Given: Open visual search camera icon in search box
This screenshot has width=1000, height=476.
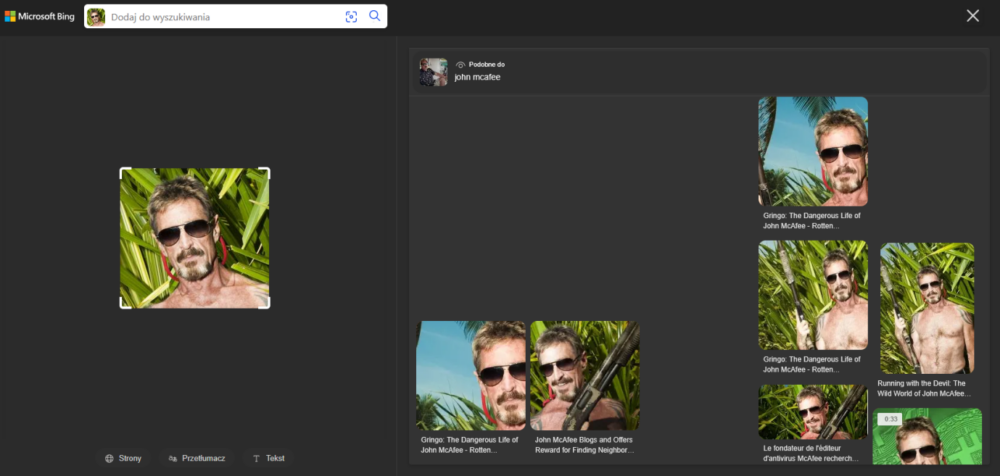Looking at the screenshot, I should 351,16.
